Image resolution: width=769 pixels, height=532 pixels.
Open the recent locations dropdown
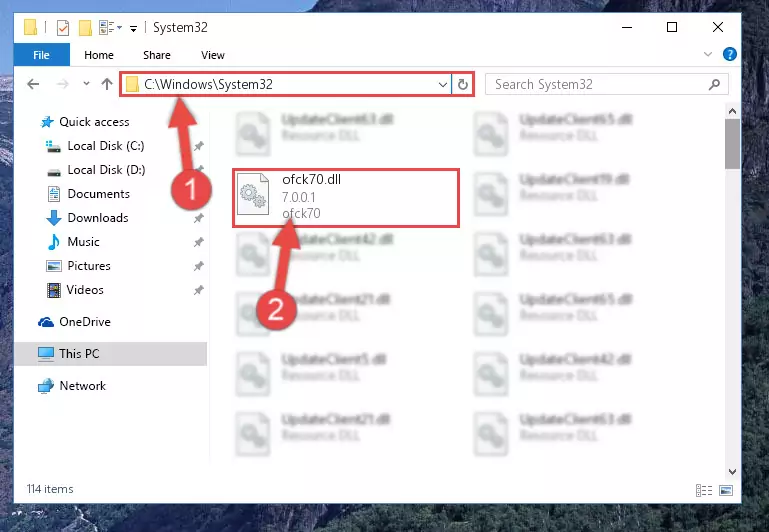pyautogui.click(x=86, y=84)
